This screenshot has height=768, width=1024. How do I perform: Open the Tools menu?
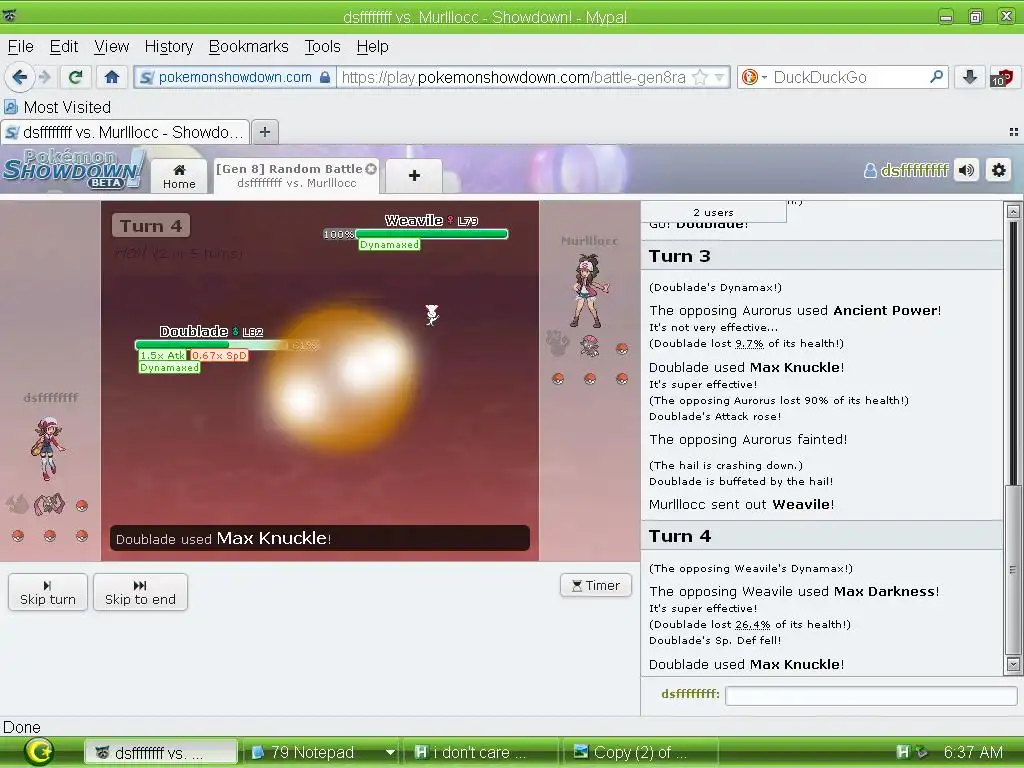tap(322, 46)
